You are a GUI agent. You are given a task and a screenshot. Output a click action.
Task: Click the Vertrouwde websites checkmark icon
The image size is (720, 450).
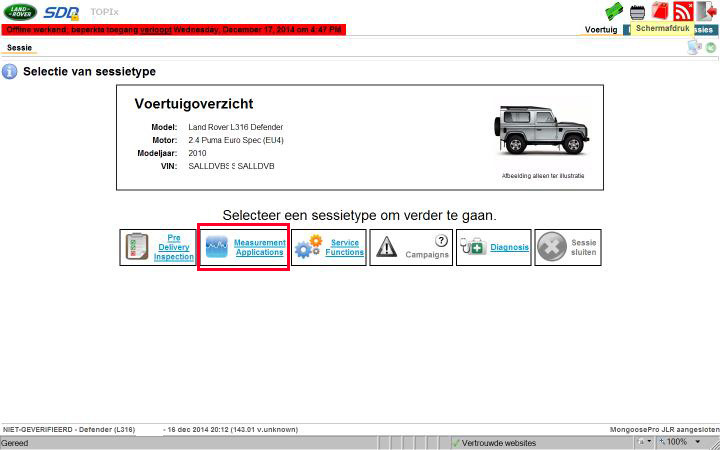coord(456,443)
